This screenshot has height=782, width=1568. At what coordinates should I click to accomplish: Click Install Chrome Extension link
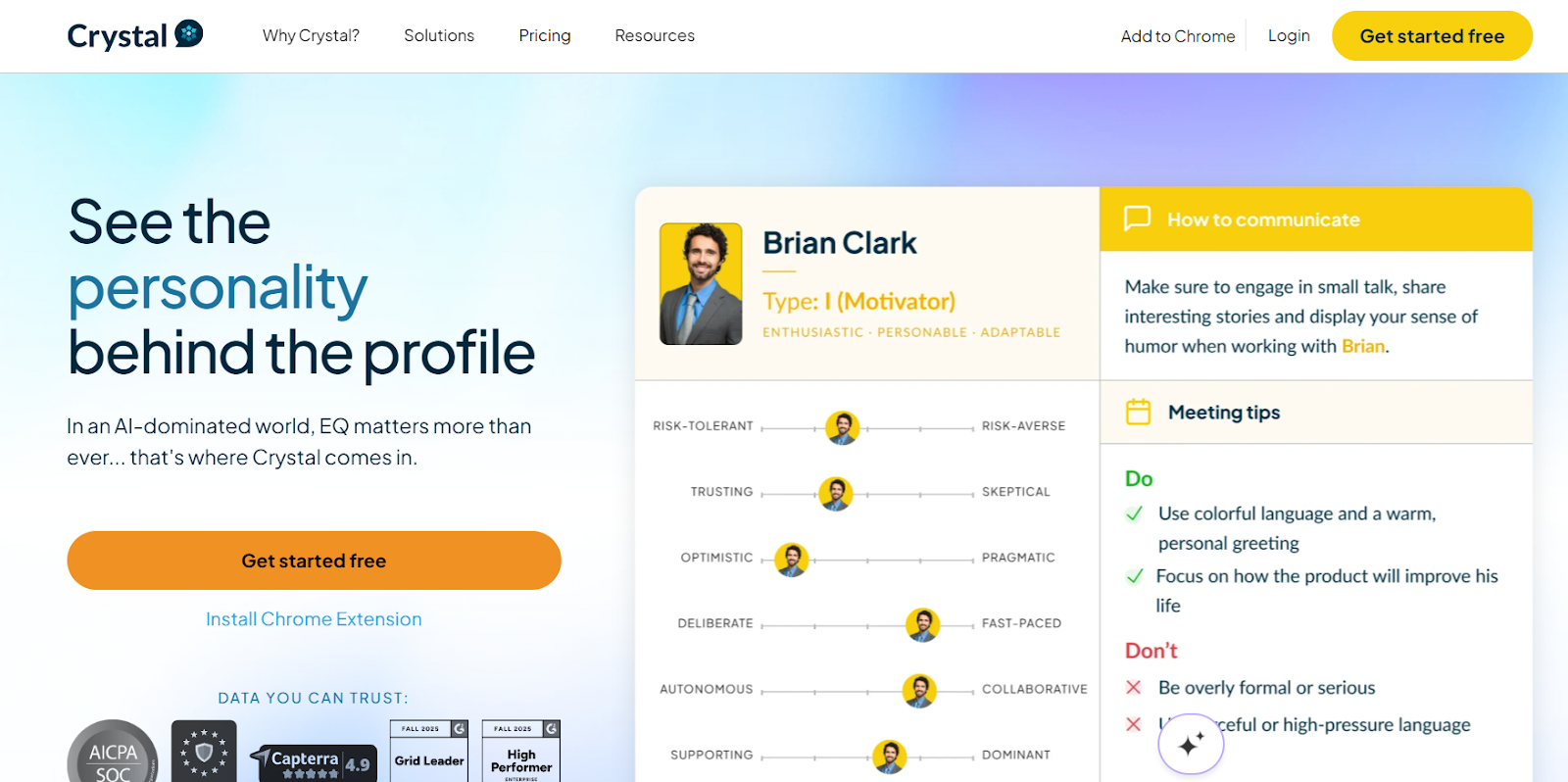pos(314,619)
